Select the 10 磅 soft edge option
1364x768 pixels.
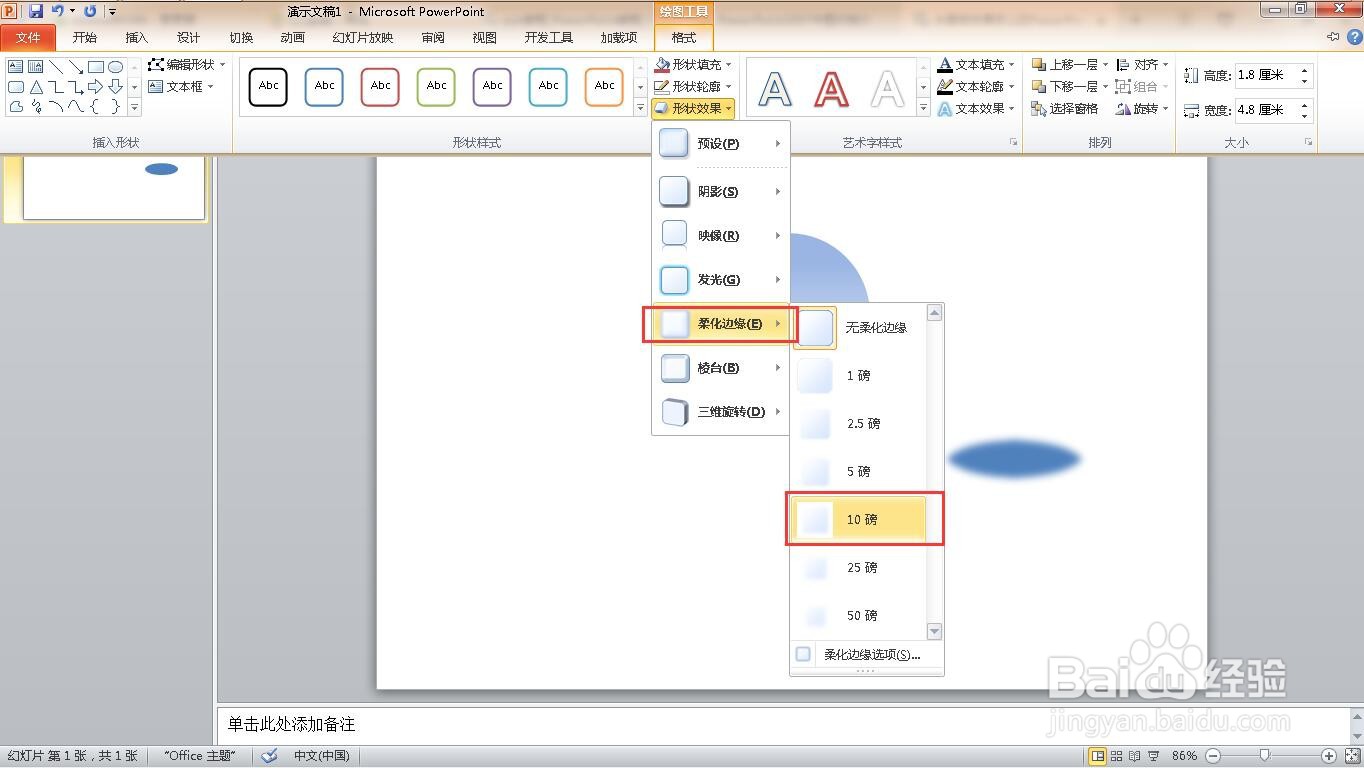[860, 520]
